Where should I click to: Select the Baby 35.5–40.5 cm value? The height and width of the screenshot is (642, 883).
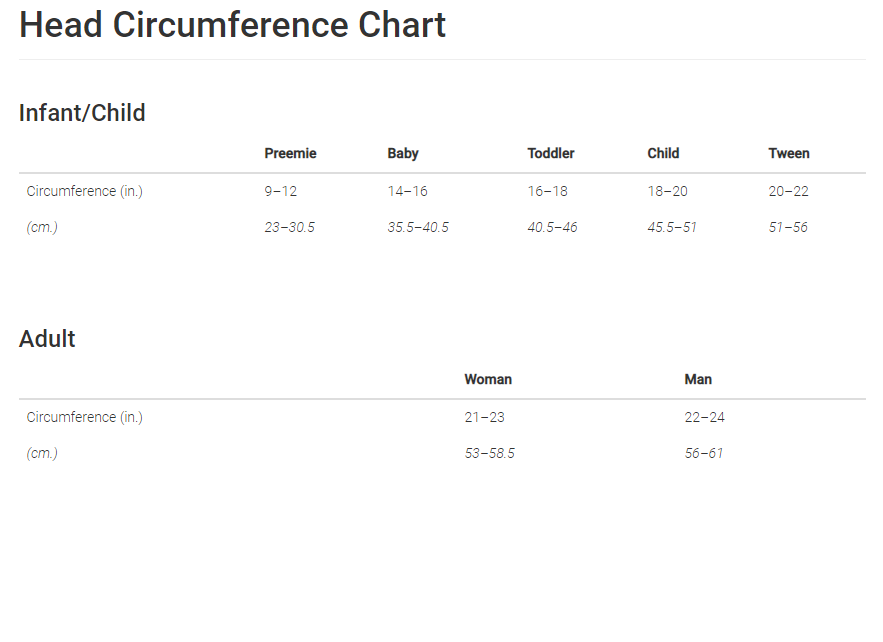pyautogui.click(x=418, y=227)
